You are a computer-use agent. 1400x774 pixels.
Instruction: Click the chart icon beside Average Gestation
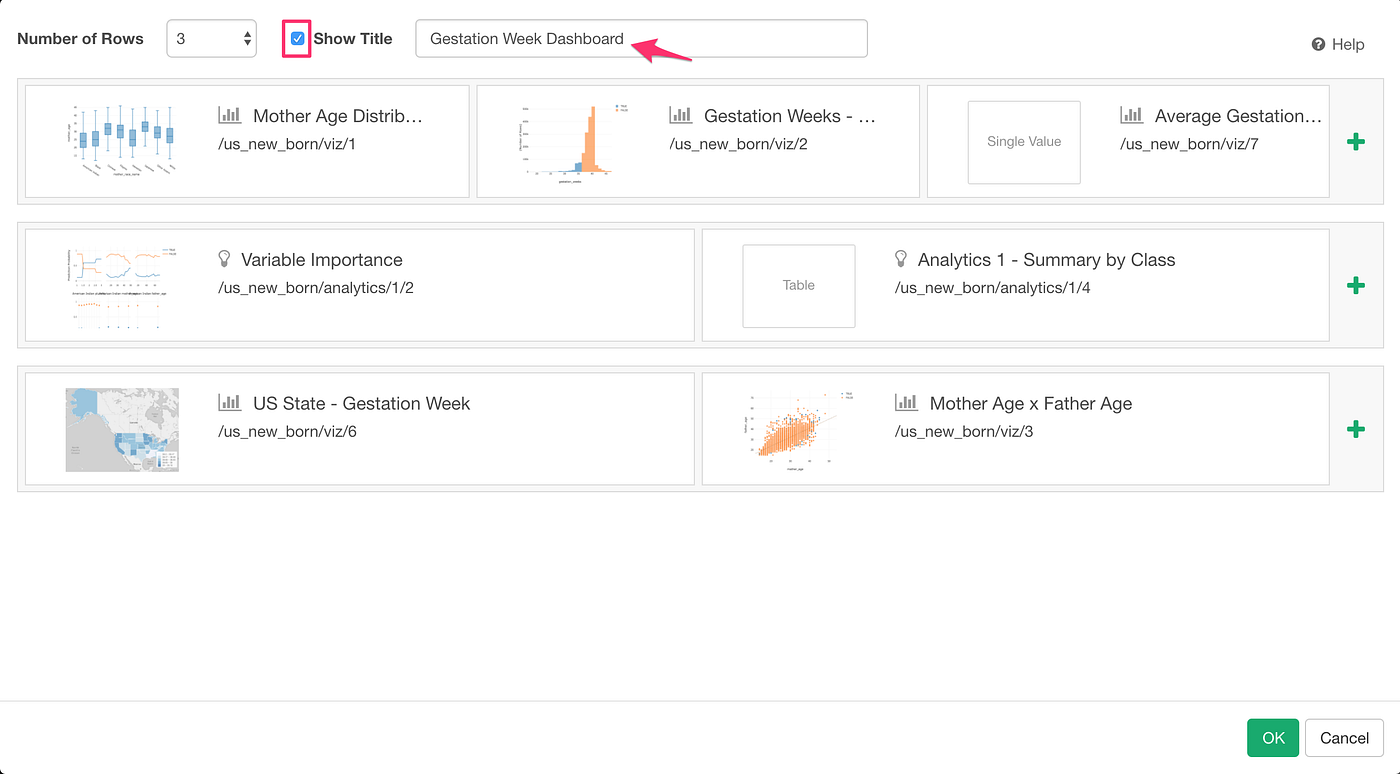click(x=1133, y=115)
